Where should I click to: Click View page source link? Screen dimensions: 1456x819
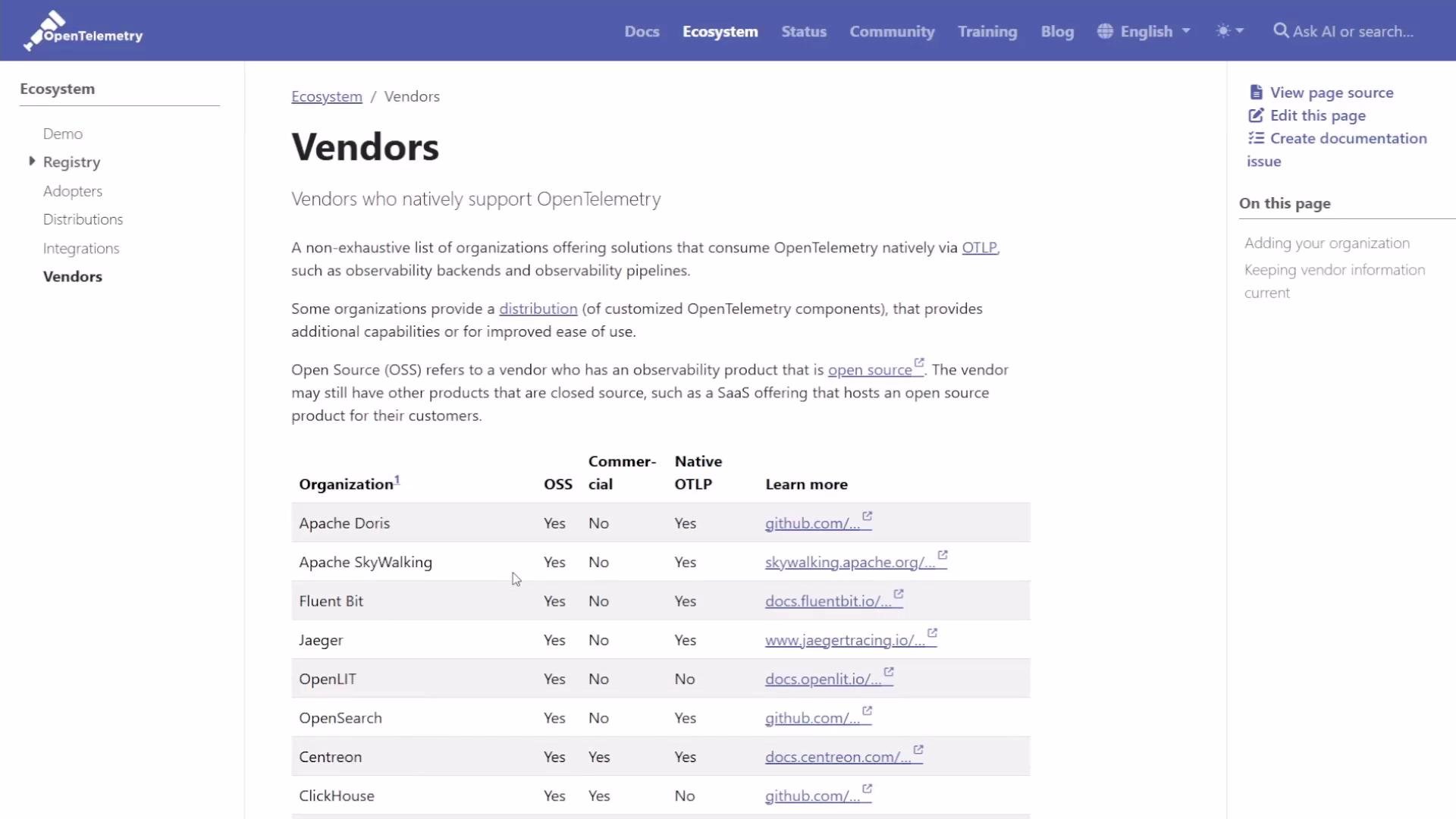[x=1332, y=93]
